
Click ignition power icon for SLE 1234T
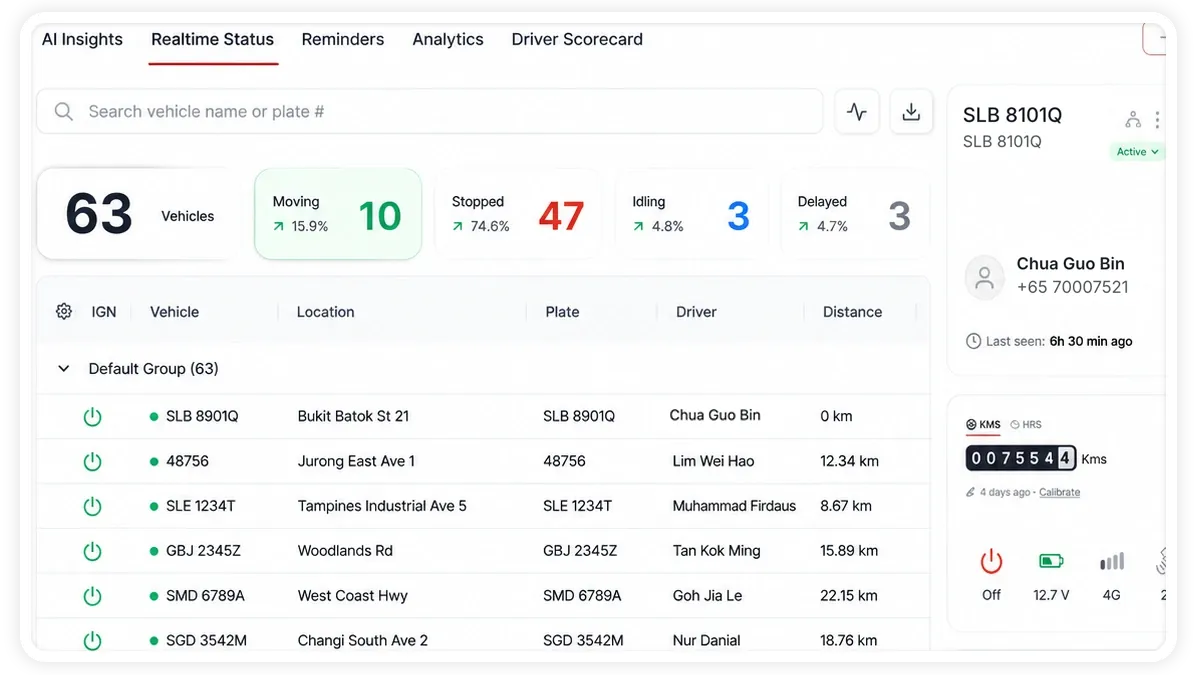coord(92,506)
